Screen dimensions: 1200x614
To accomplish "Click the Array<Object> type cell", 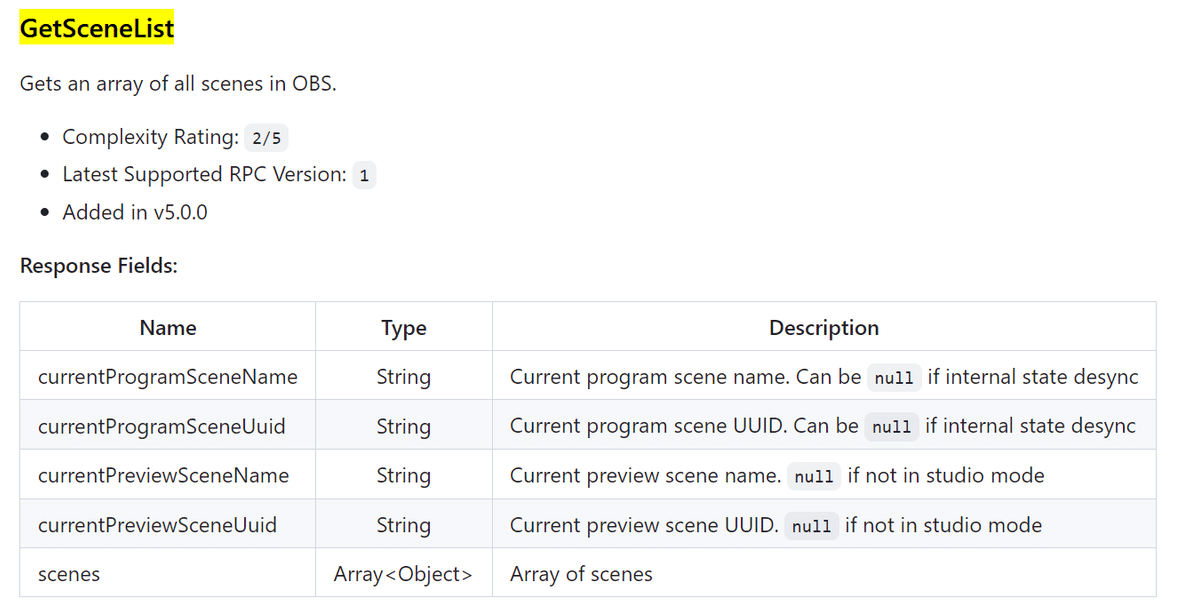I will click(x=404, y=574).
